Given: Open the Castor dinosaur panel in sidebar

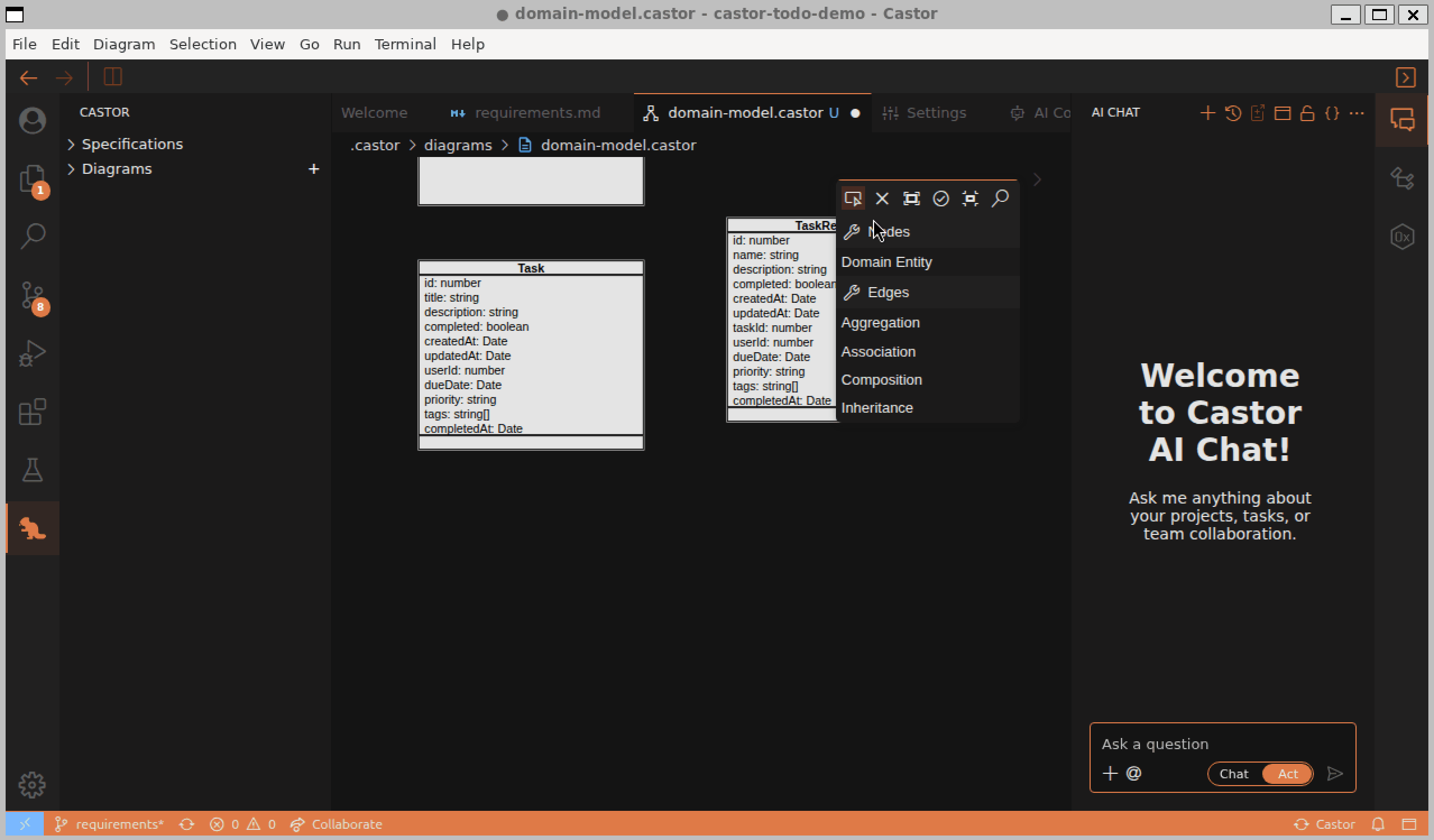Looking at the screenshot, I should point(32,528).
